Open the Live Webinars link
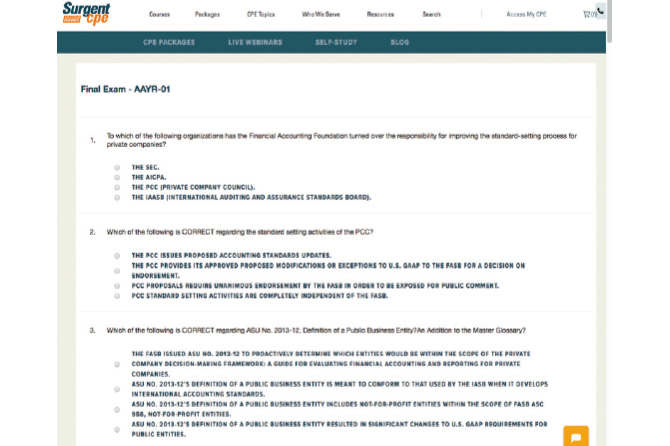The height and width of the screenshot is (446, 670). pyautogui.click(x=255, y=42)
